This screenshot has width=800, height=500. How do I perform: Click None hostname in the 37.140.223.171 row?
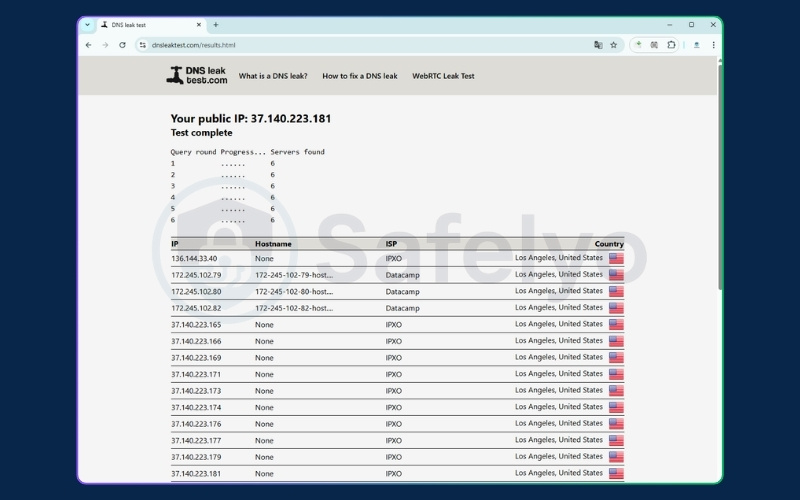264,374
